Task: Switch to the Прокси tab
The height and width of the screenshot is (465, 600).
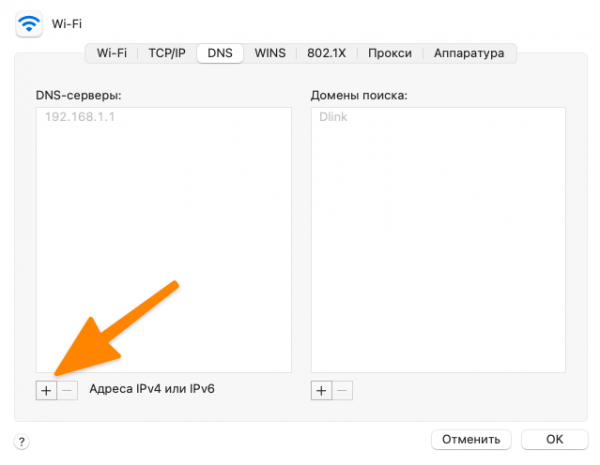Action: coord(390,53)
